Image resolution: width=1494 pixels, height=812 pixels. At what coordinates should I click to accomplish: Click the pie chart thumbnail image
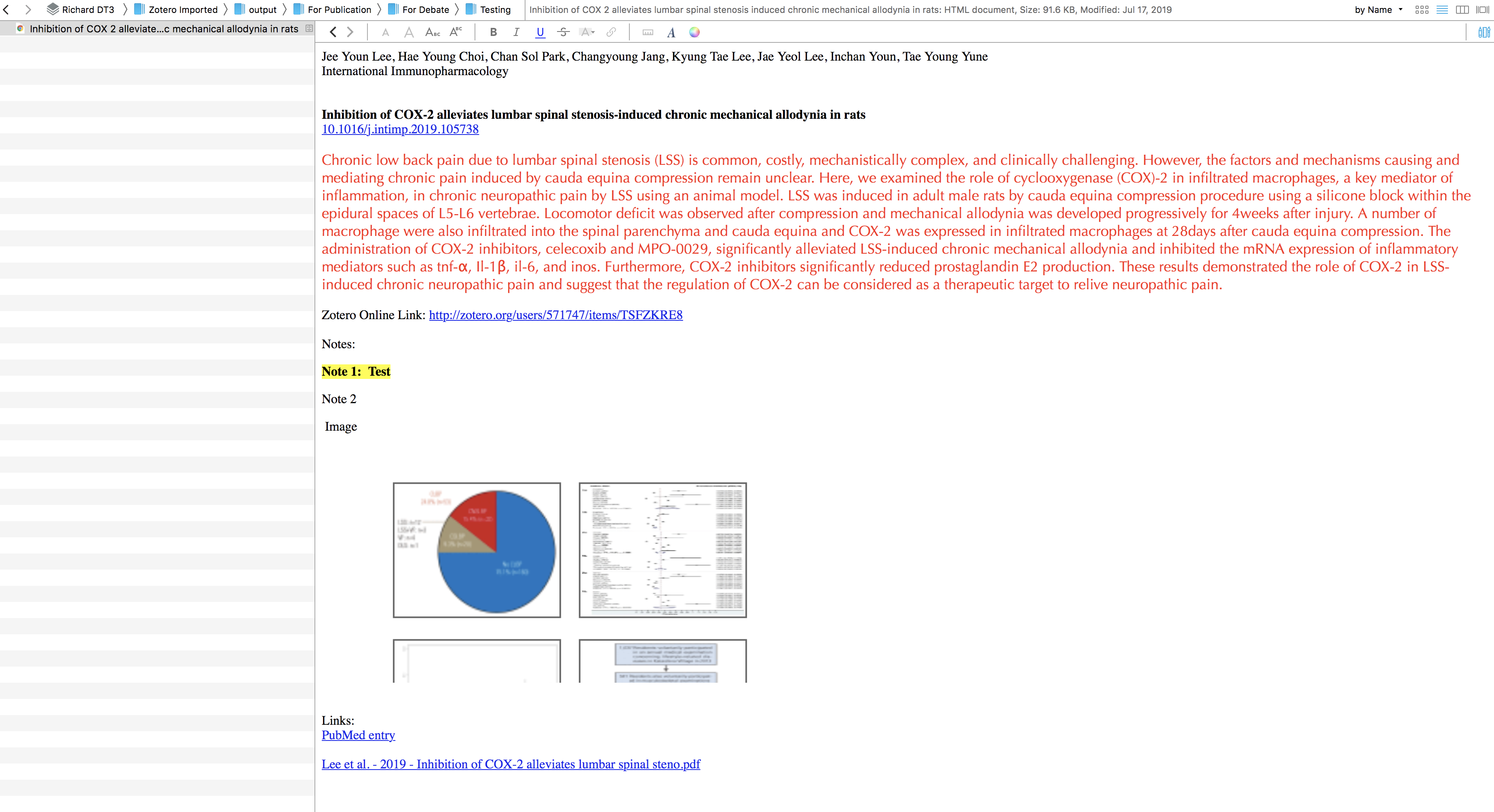tap(477, 550)
